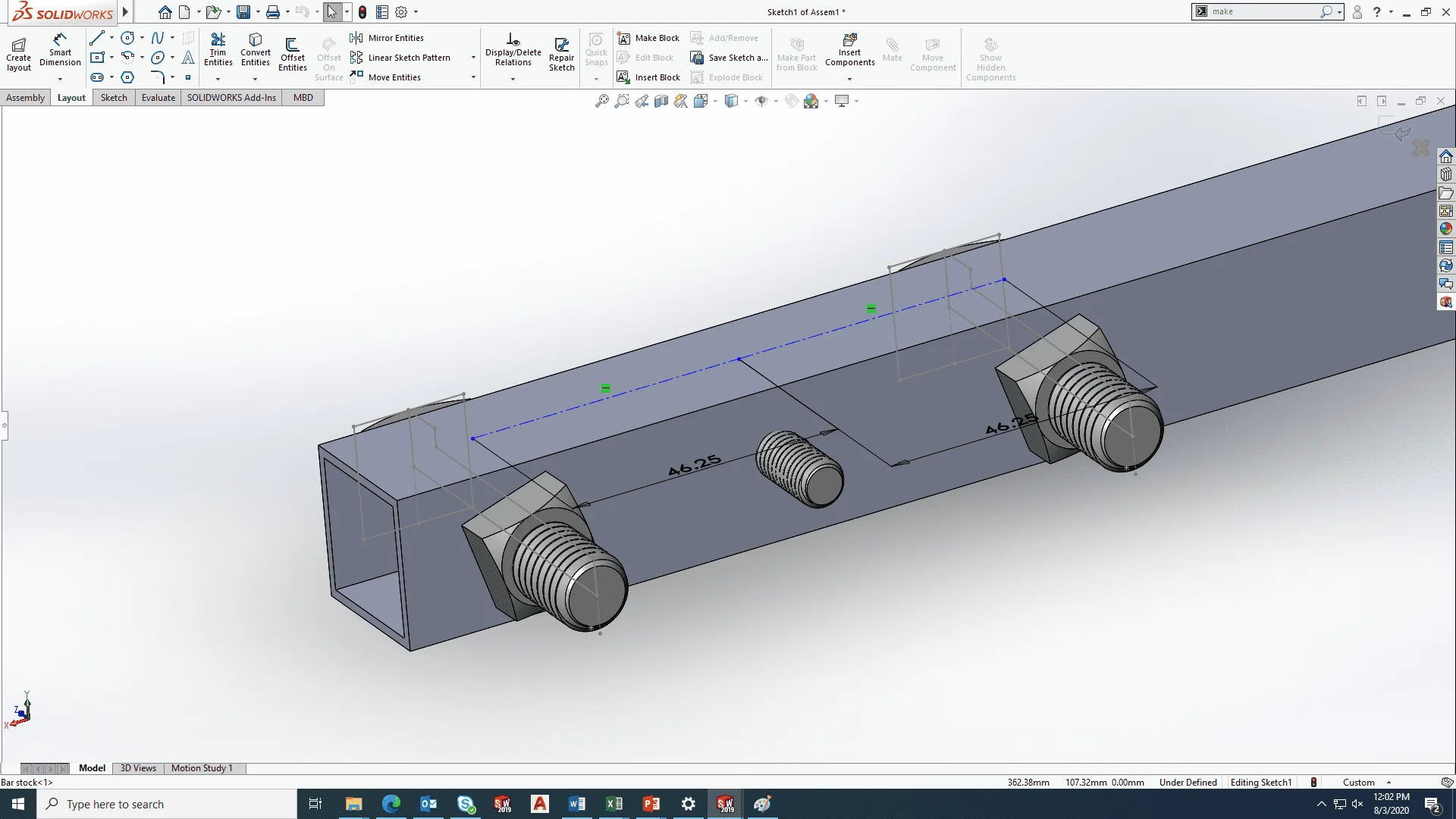Click the Zoom to Fit icon

point(601,101)
